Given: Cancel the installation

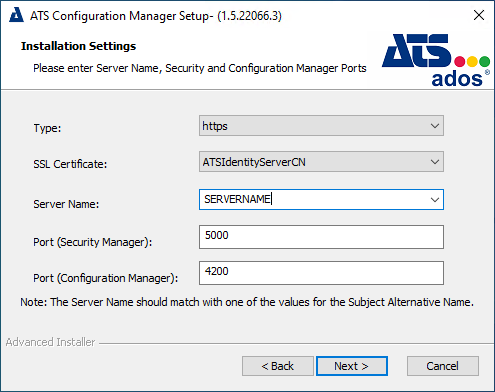Looking at the screenshot, I should 443,366.
